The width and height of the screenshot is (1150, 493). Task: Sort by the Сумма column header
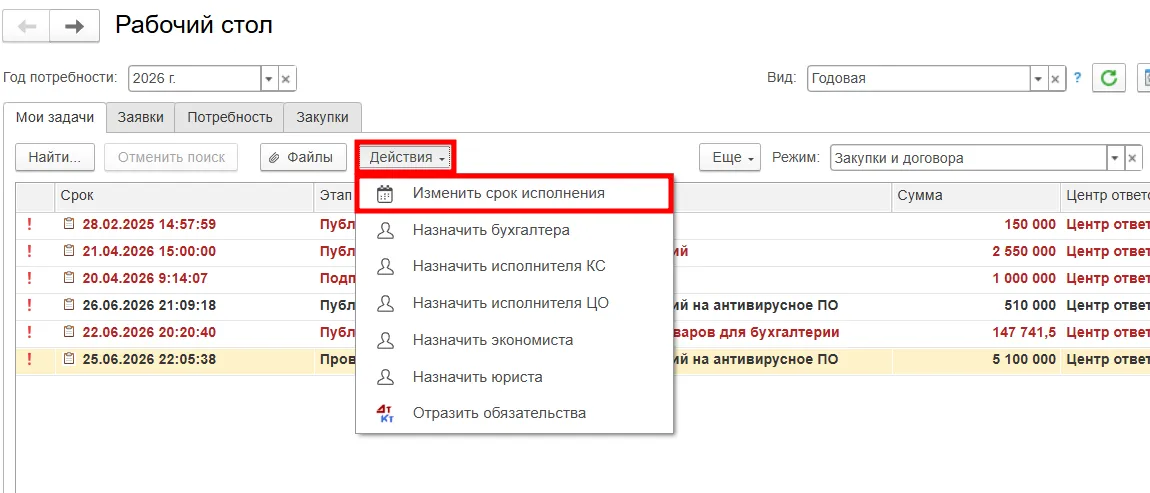(976, 196)
